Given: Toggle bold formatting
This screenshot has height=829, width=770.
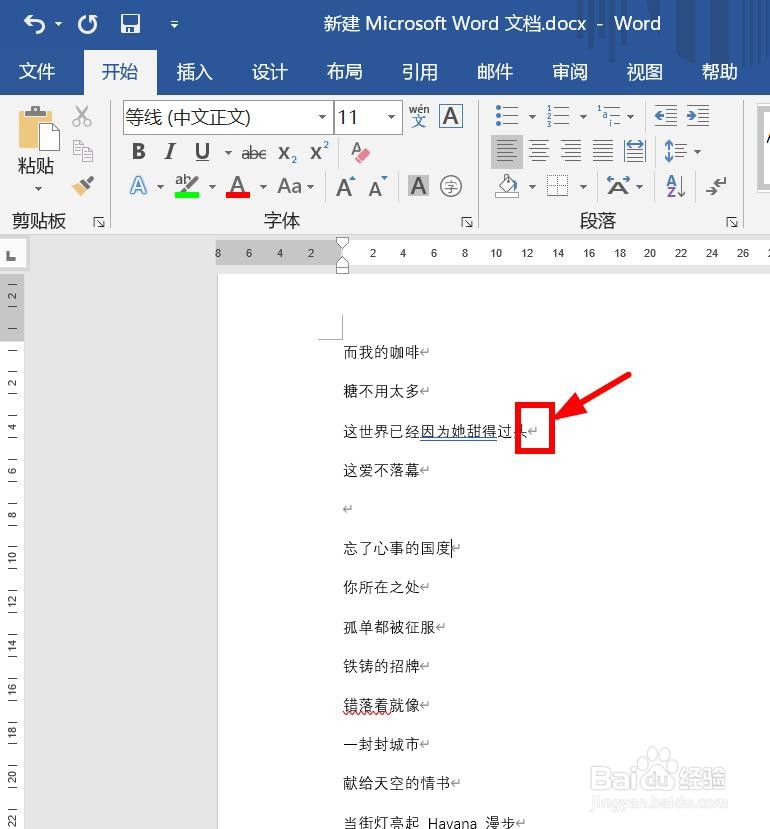Looking at the screenshot, I should coord(139,152).
